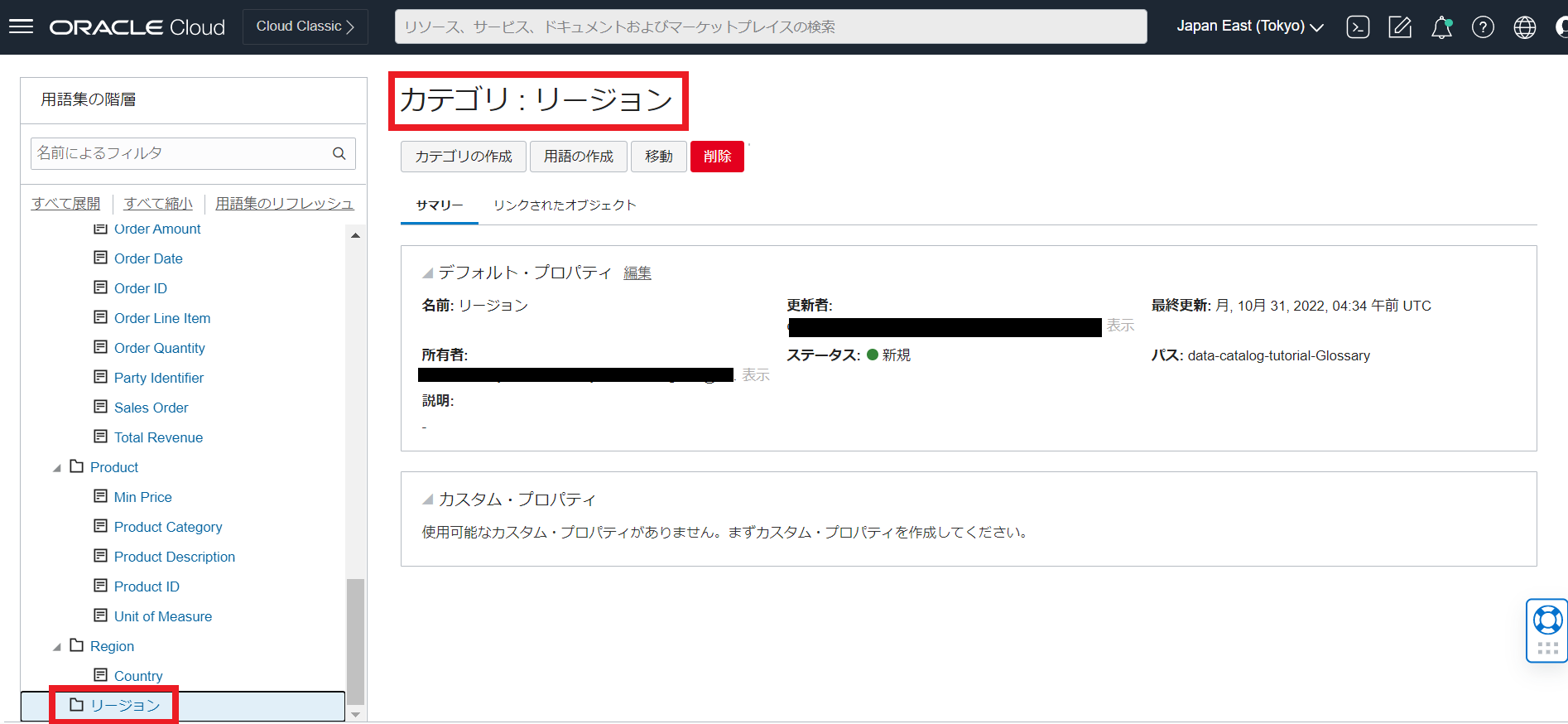Open the Japan East (Tokyo) region dropdown
Screen dimensions: 1568x724
[x=1249, y=27]
